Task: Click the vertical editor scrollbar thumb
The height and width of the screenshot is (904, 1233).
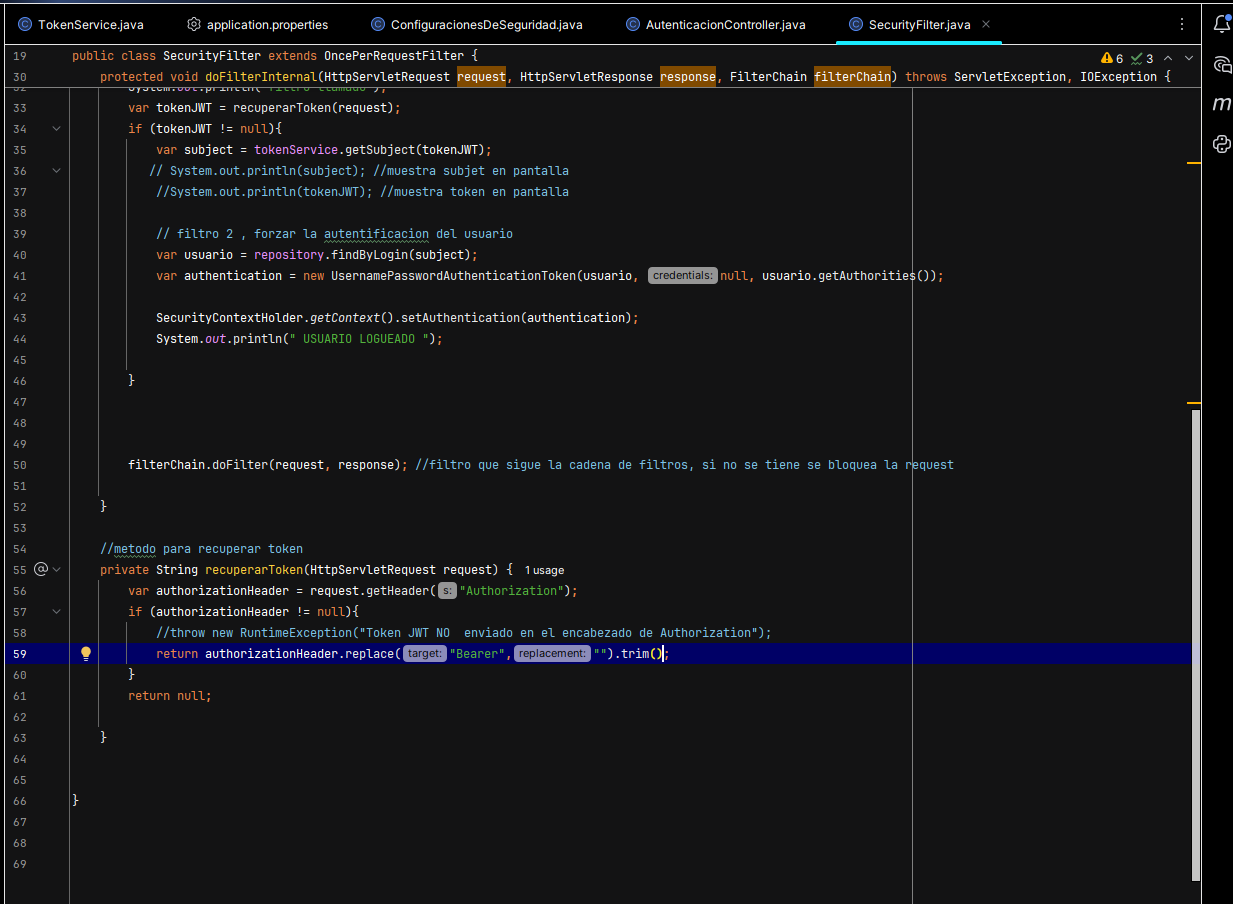Action: [x=1196, y=644]
